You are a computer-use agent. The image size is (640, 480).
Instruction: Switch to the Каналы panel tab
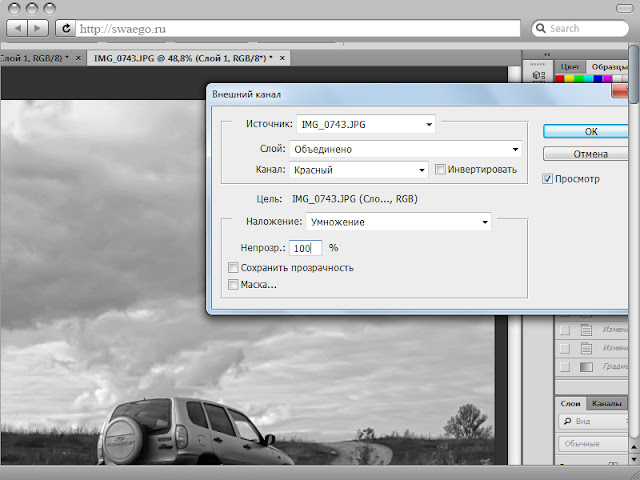(x=607, y=403)
